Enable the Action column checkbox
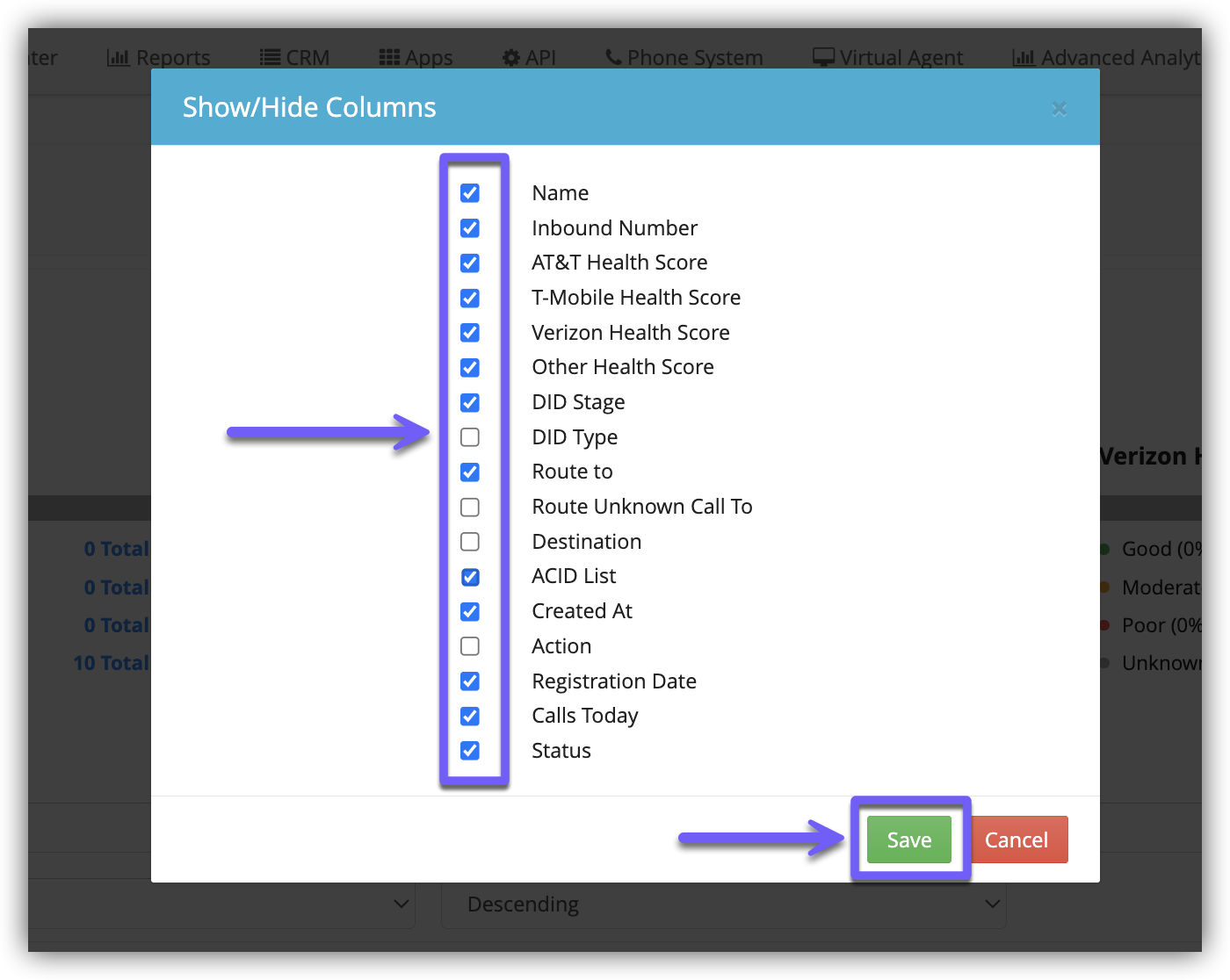The image size is (1230, 980). pyautogui.click(x=470, y=646)
